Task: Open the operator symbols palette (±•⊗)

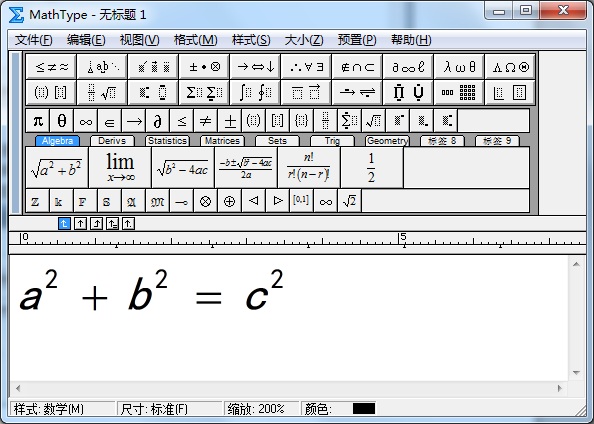Action: pyautogui.click(x=204, y=67)
